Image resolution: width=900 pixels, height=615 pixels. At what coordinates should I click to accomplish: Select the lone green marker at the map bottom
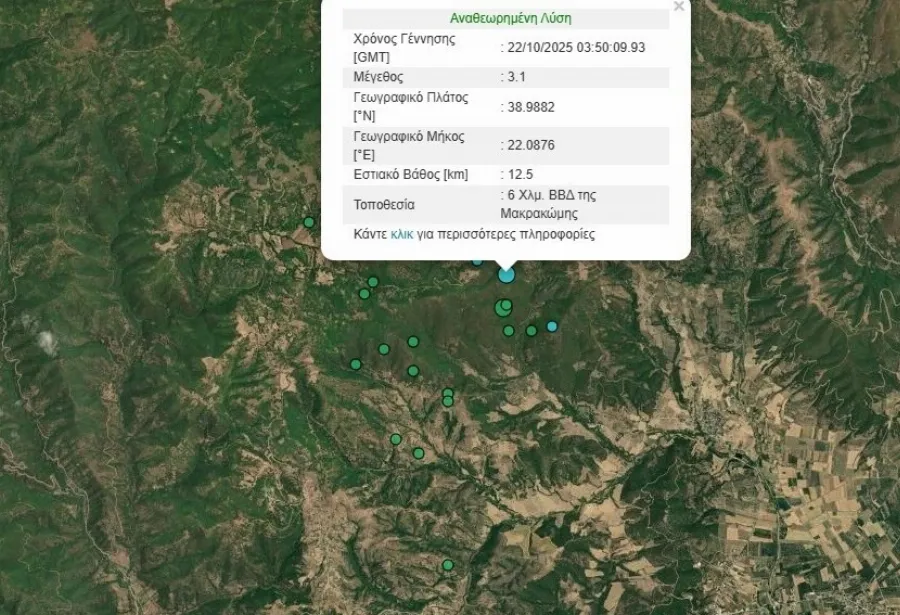[x=448, y=565]
